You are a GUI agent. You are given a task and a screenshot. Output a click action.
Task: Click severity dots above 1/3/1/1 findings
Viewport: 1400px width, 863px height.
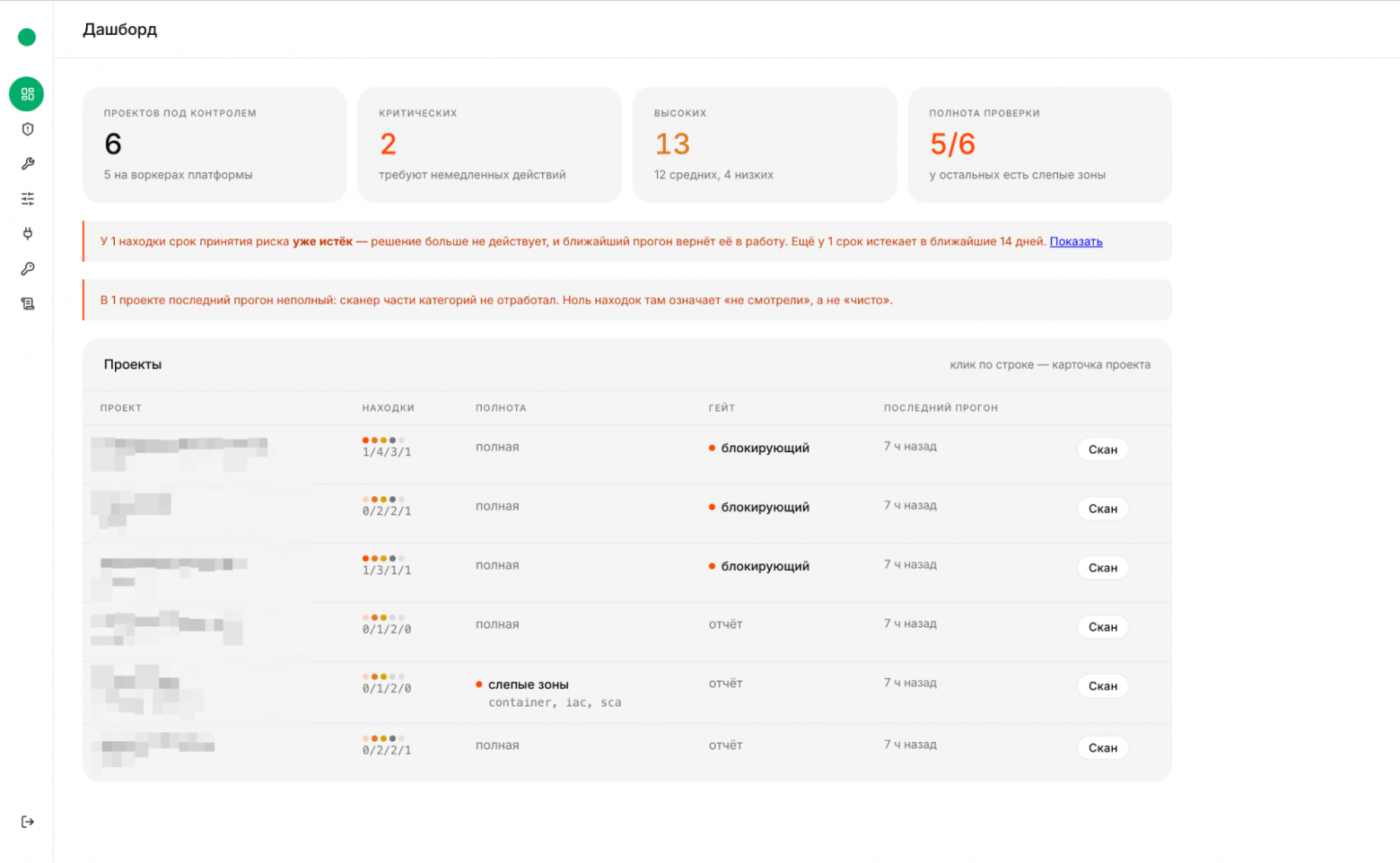(x=383, y=559)
